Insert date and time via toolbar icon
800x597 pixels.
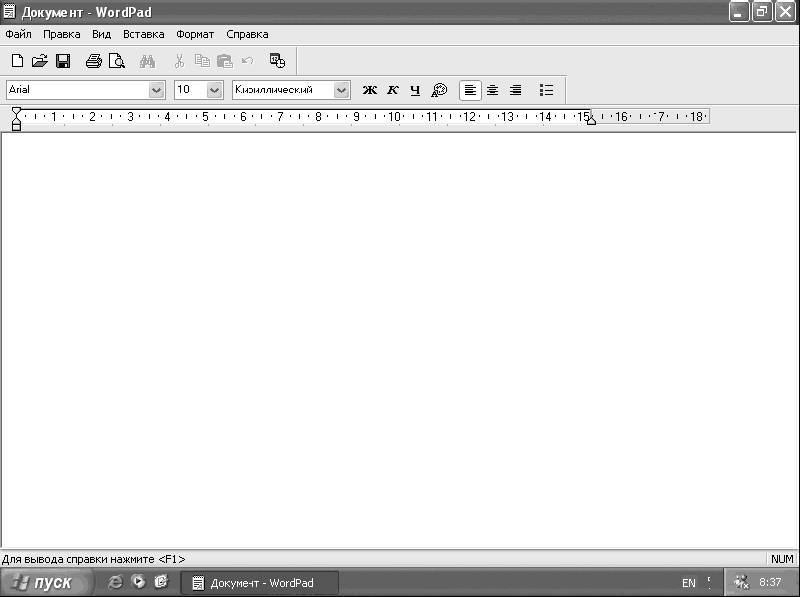click(x=277, y=61)
